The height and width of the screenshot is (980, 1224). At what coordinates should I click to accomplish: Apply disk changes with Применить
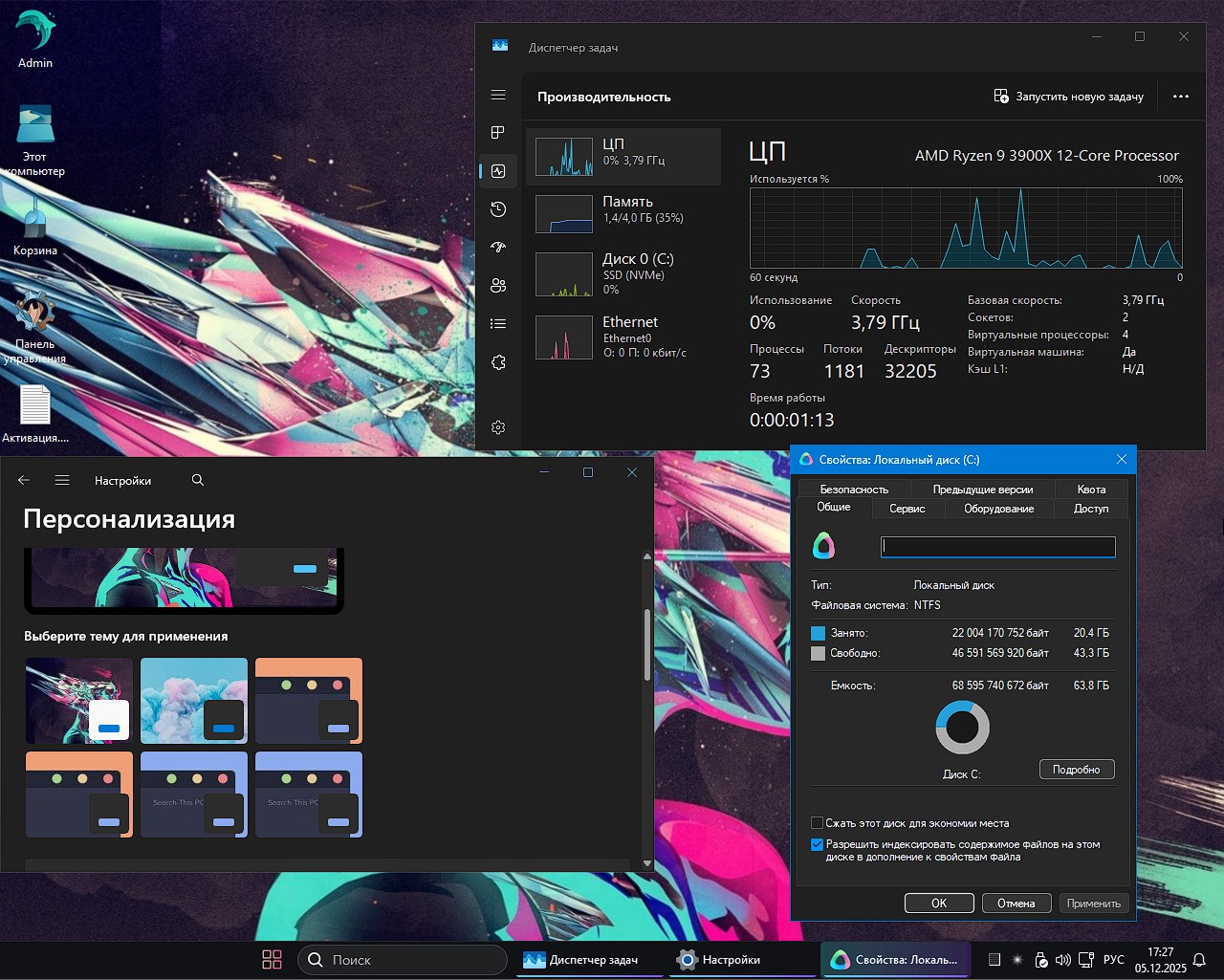pyautogui.click(x=1094, y=903)
